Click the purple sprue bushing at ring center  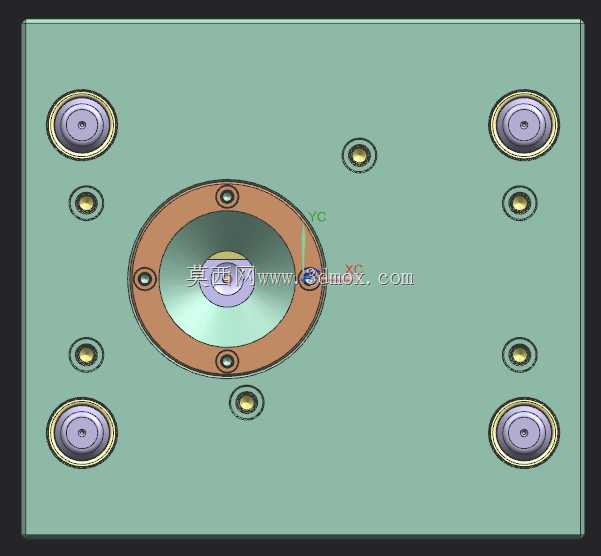(227, 279)
